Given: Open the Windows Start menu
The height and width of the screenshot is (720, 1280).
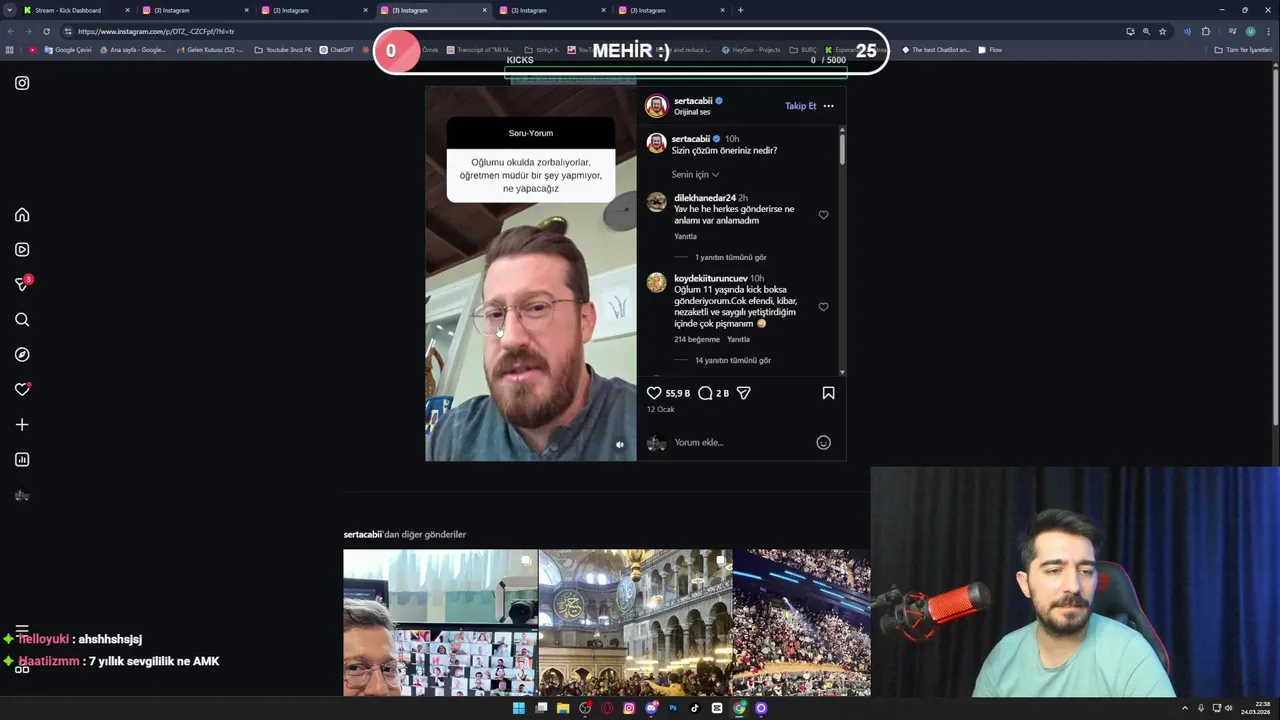Looking at the screenshot, I should coord(518,708).
